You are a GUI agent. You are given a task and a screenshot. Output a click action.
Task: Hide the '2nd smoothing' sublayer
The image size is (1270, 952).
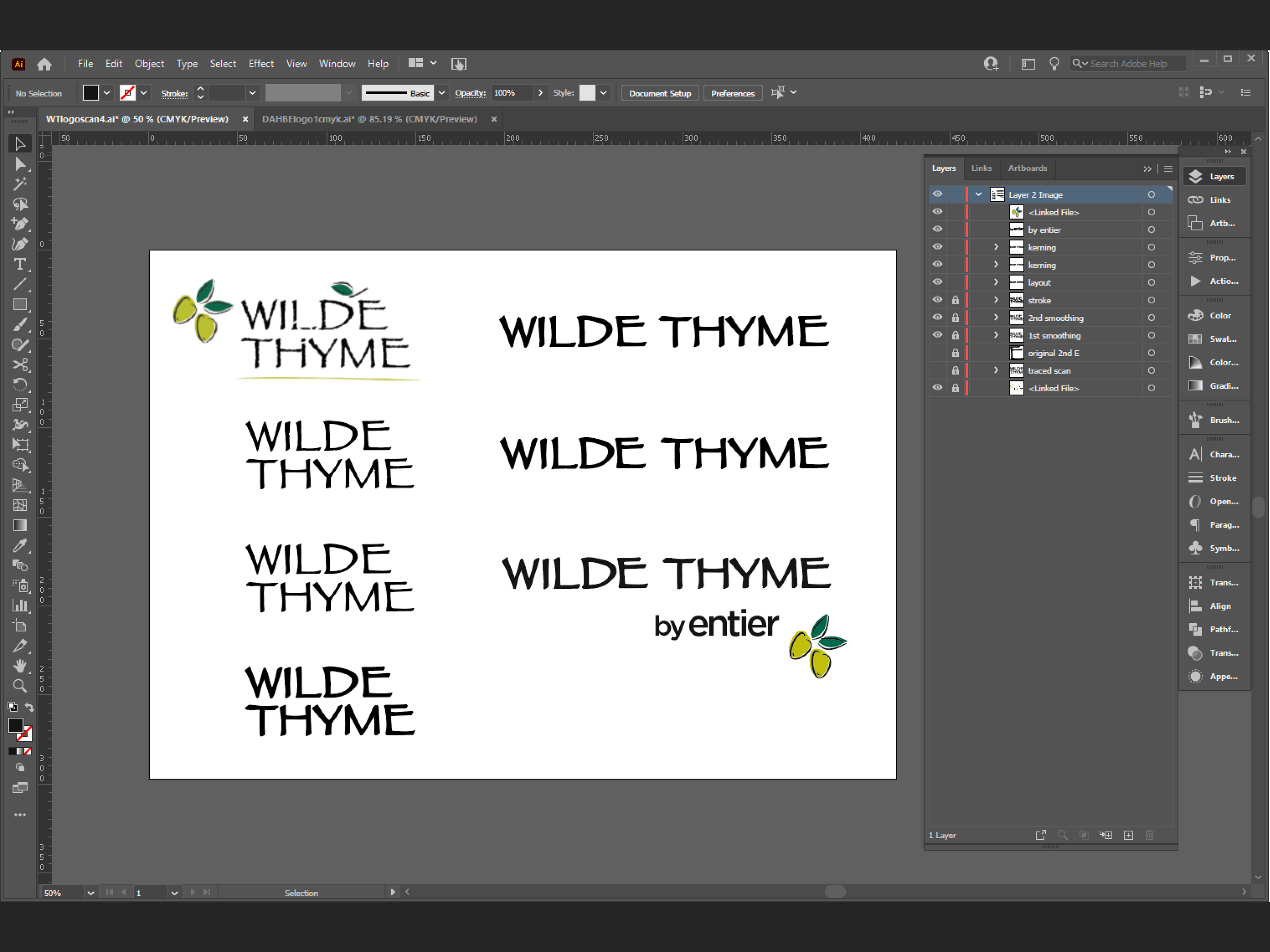938,318
